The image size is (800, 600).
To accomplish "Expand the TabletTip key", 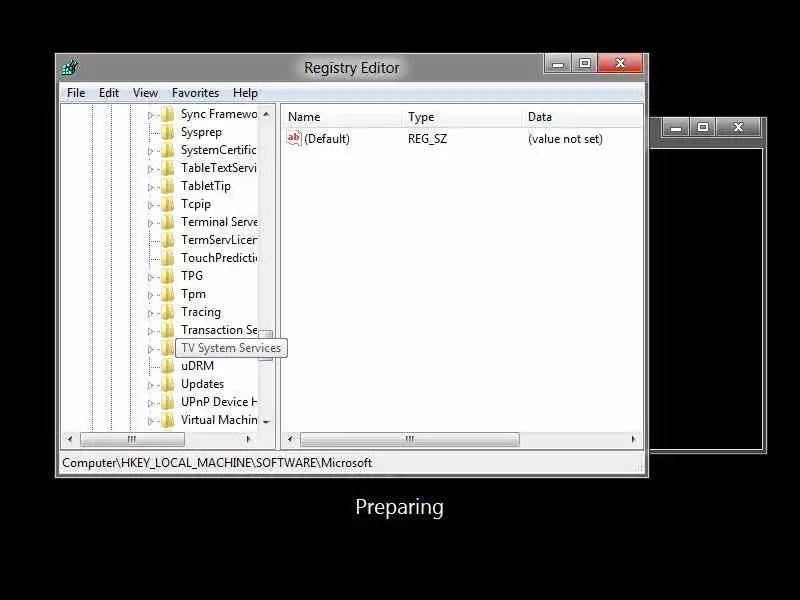I will click(150, 187).
